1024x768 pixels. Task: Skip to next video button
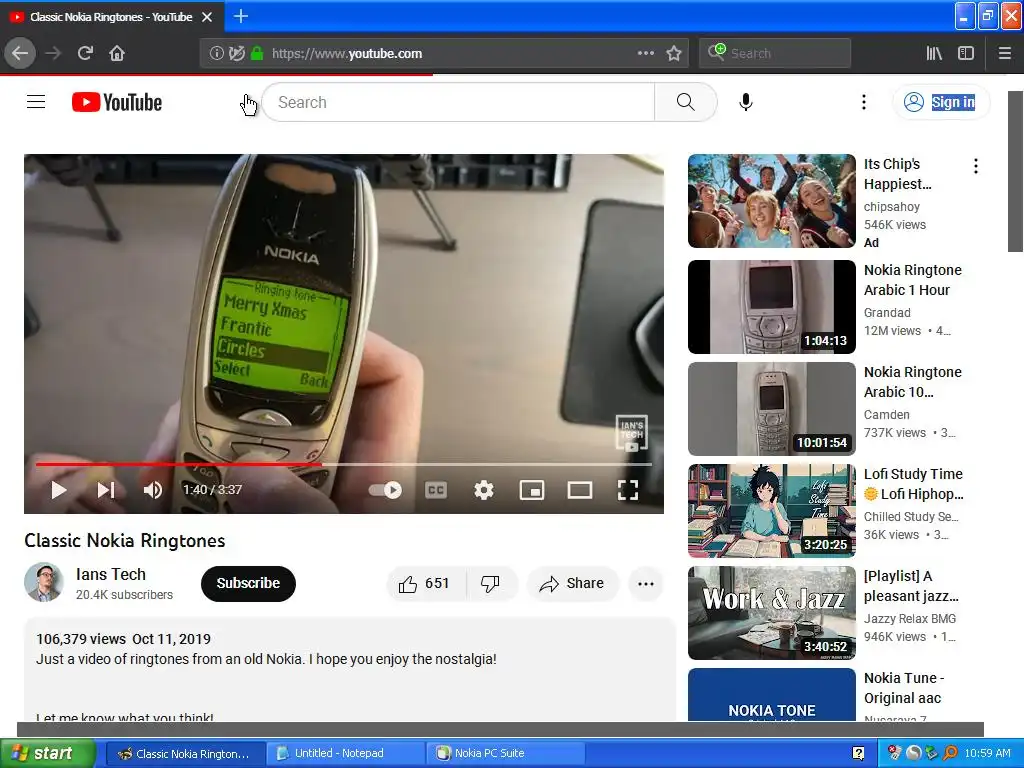pos(106,490)
